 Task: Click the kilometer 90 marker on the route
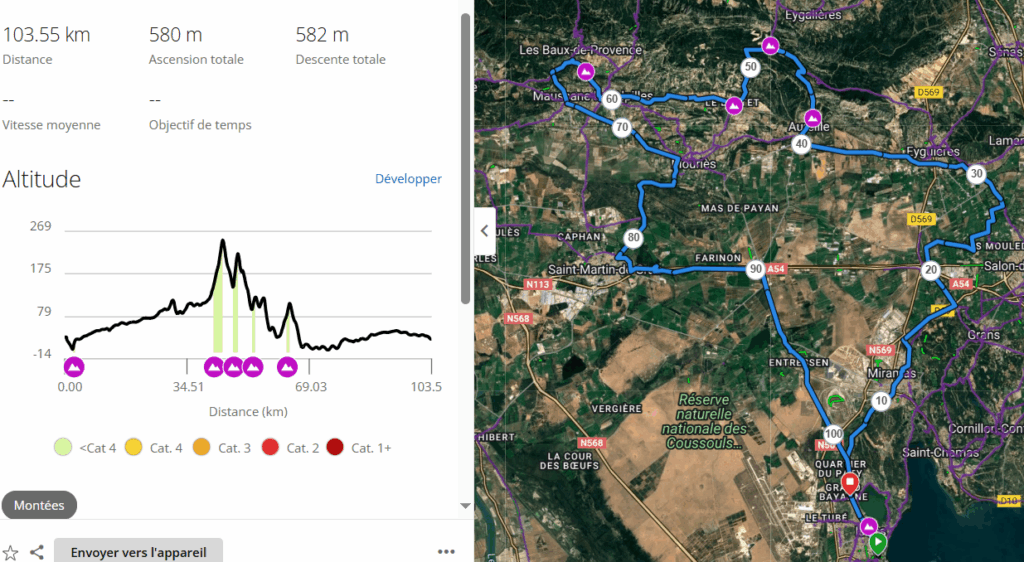[x=755, y=269]
